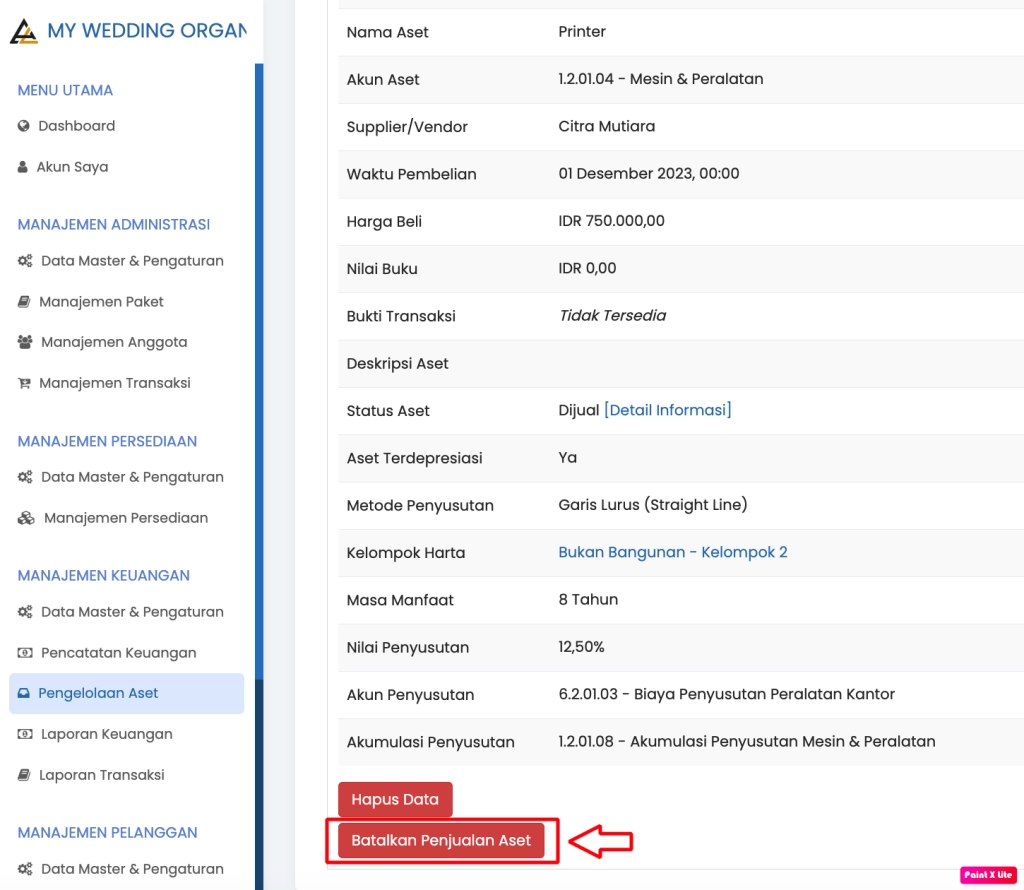The image size is (1024, 890).
Task: Select the icon beside Pencatatan Keuangan
Action: [25, 652]
